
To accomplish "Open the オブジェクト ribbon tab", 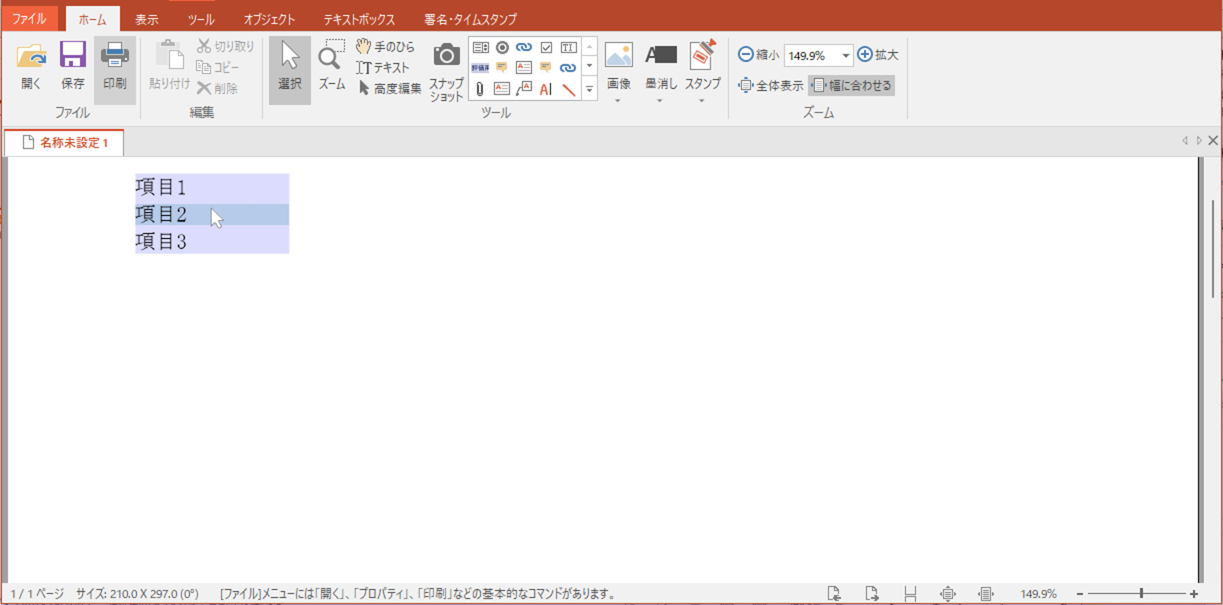I will (270, 19).
